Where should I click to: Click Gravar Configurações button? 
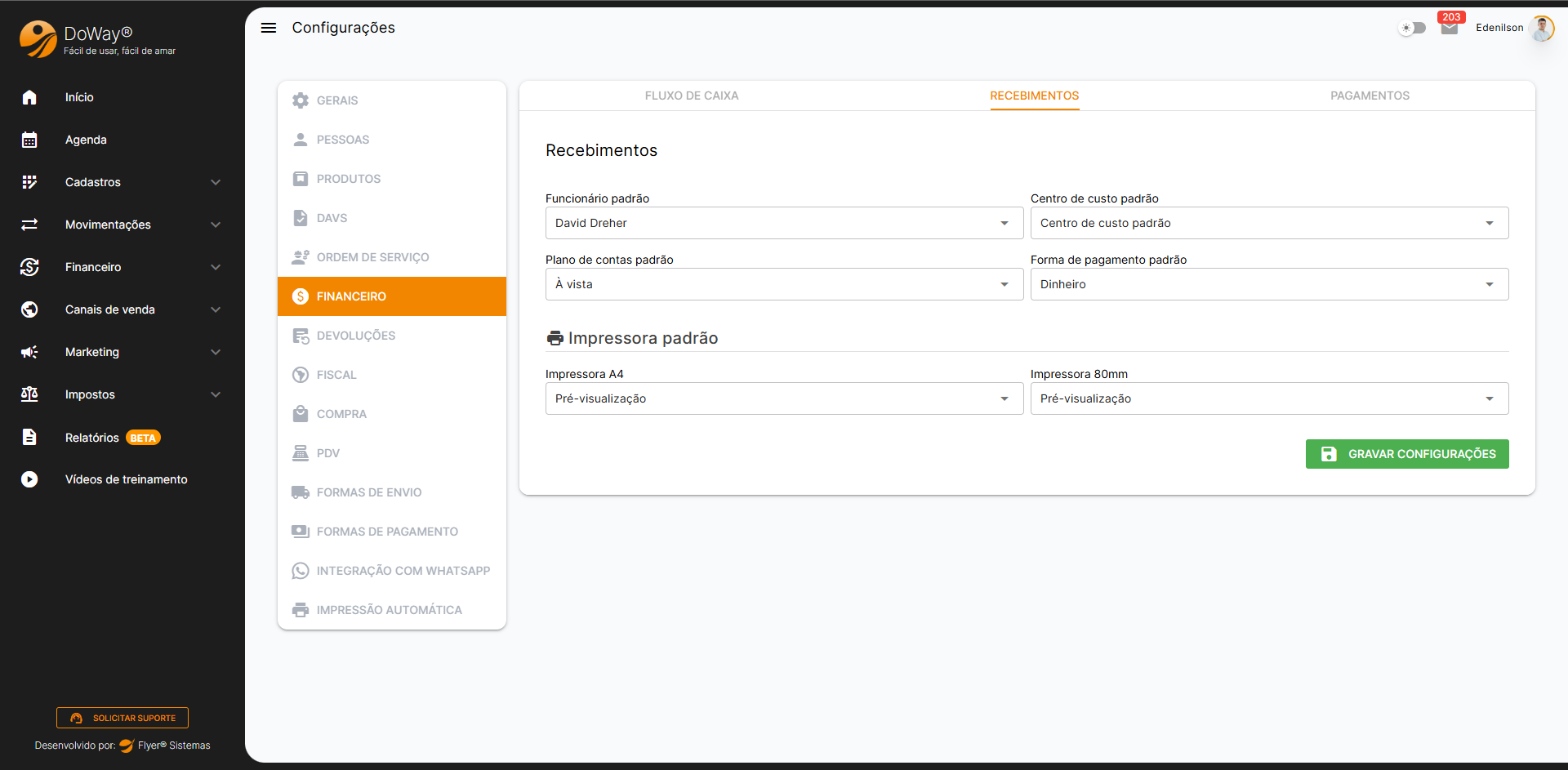point(1406,454)
